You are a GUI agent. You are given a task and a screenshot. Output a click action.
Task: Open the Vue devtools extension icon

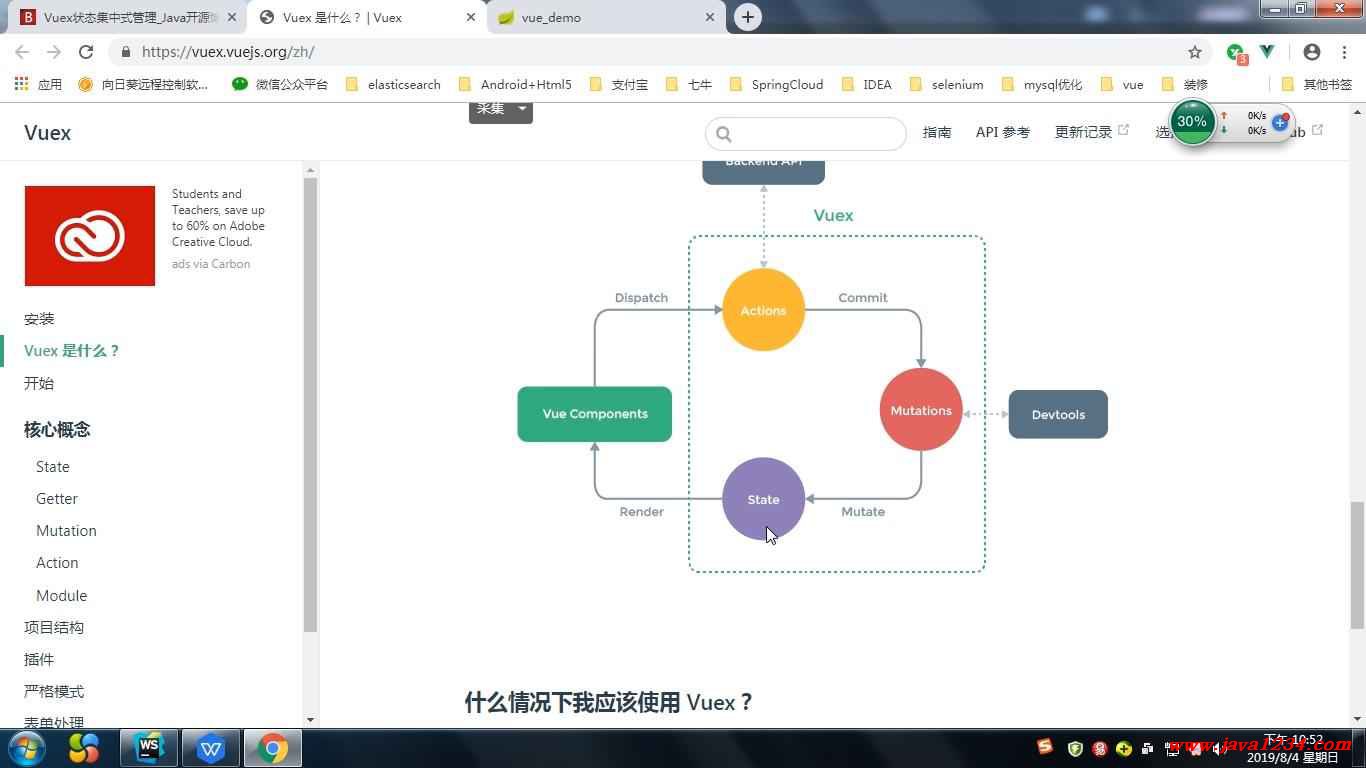(1267, 52)
